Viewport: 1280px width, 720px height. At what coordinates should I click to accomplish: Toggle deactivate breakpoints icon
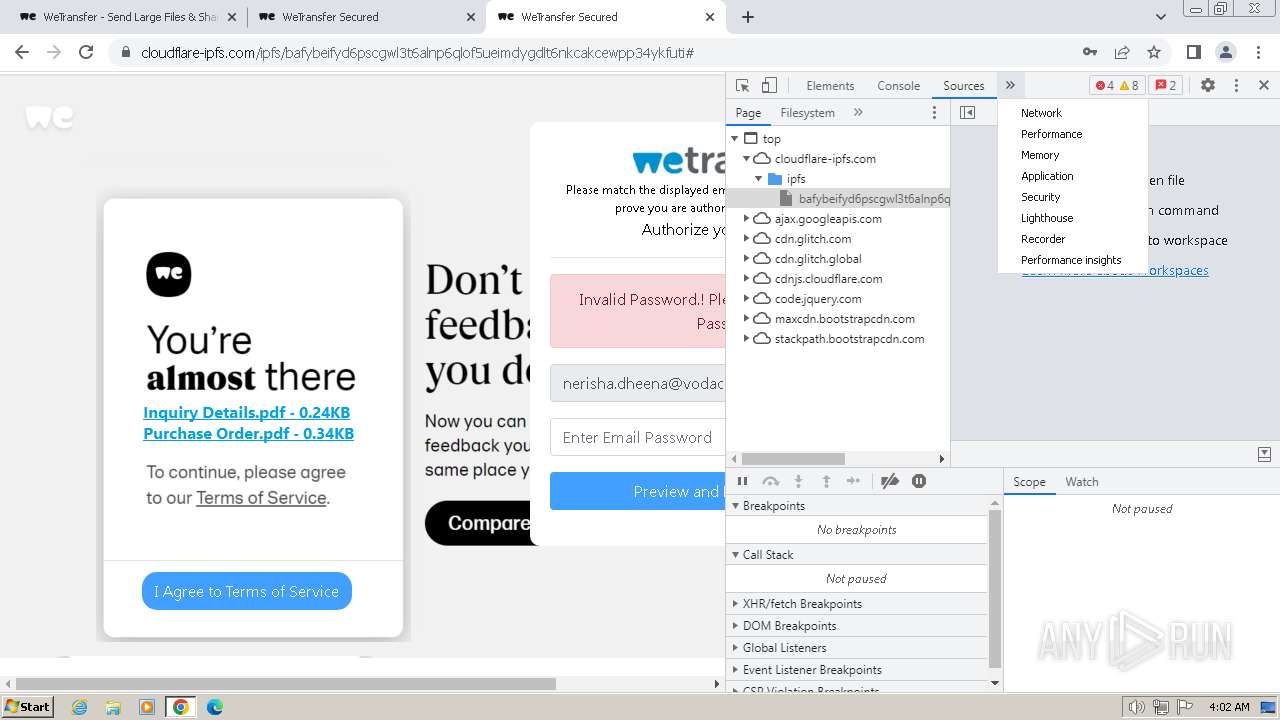890,481
